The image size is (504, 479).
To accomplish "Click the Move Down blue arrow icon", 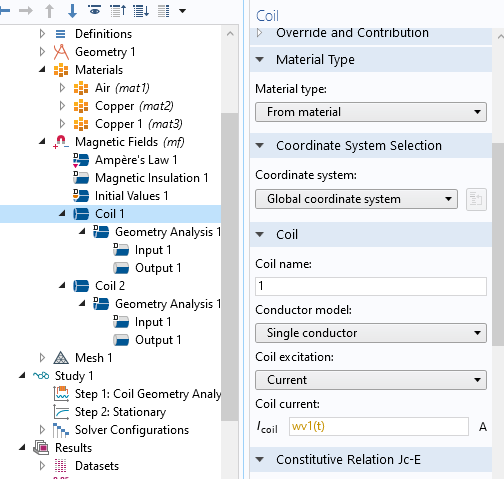I will click(x=72, y=11).
